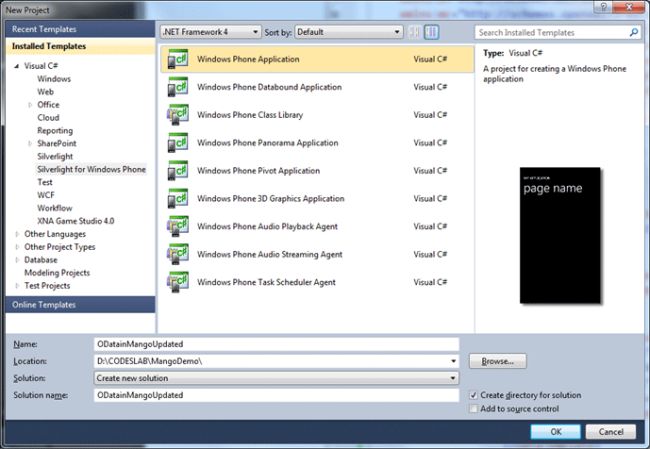Open the Sort by Default dropdown

pos(349,32)
